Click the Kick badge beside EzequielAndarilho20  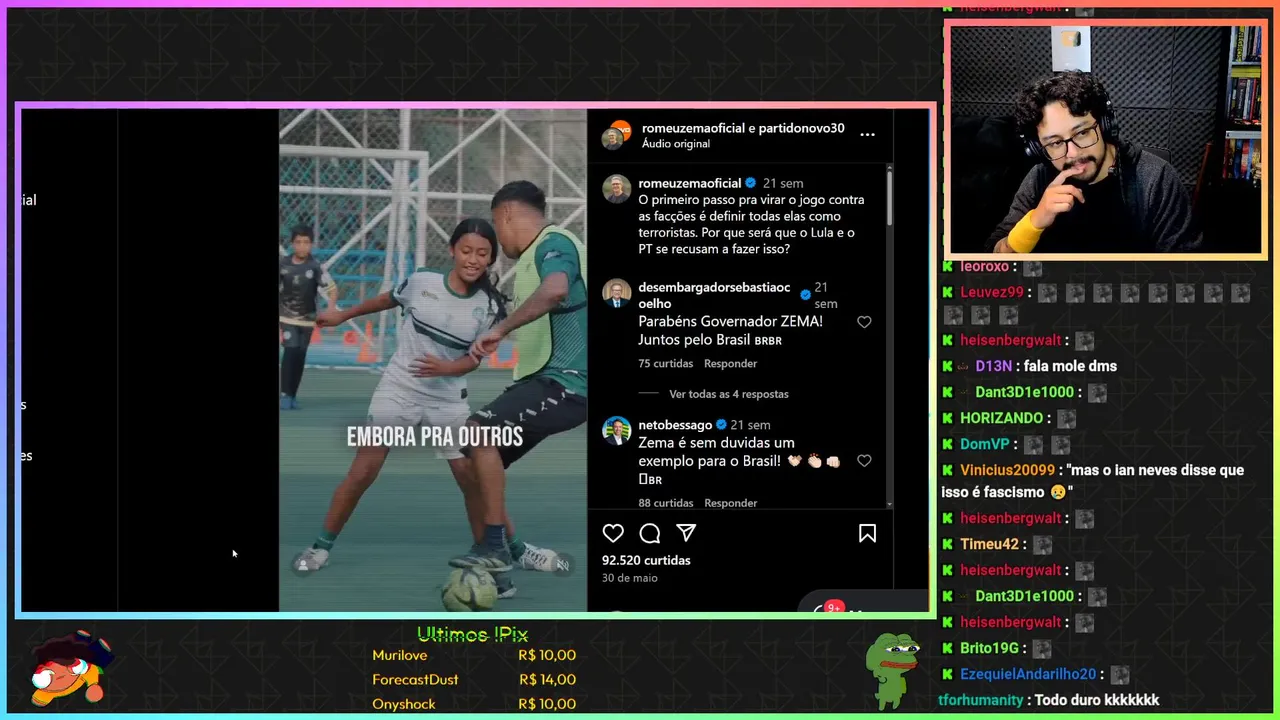coord(947,674)
